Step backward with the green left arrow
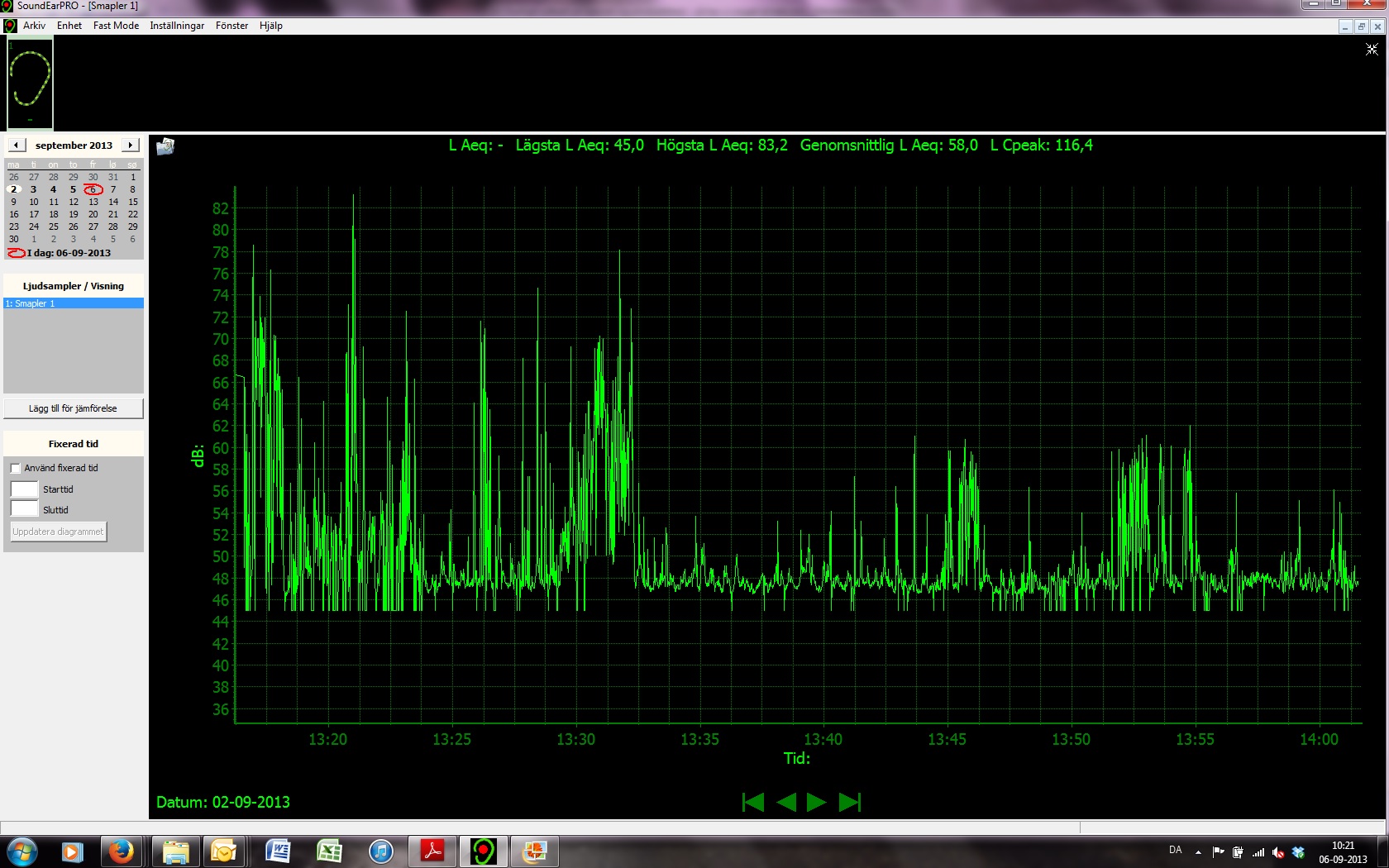The width and height of the screenshot is (1389, 868). [786, 802]
